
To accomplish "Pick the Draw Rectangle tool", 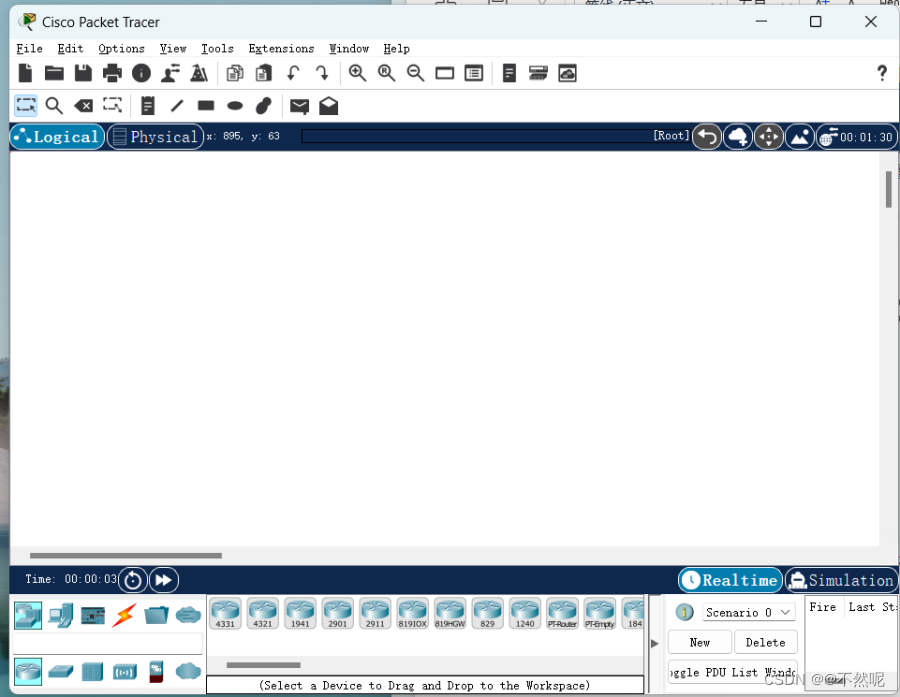I will pos(205,106).
